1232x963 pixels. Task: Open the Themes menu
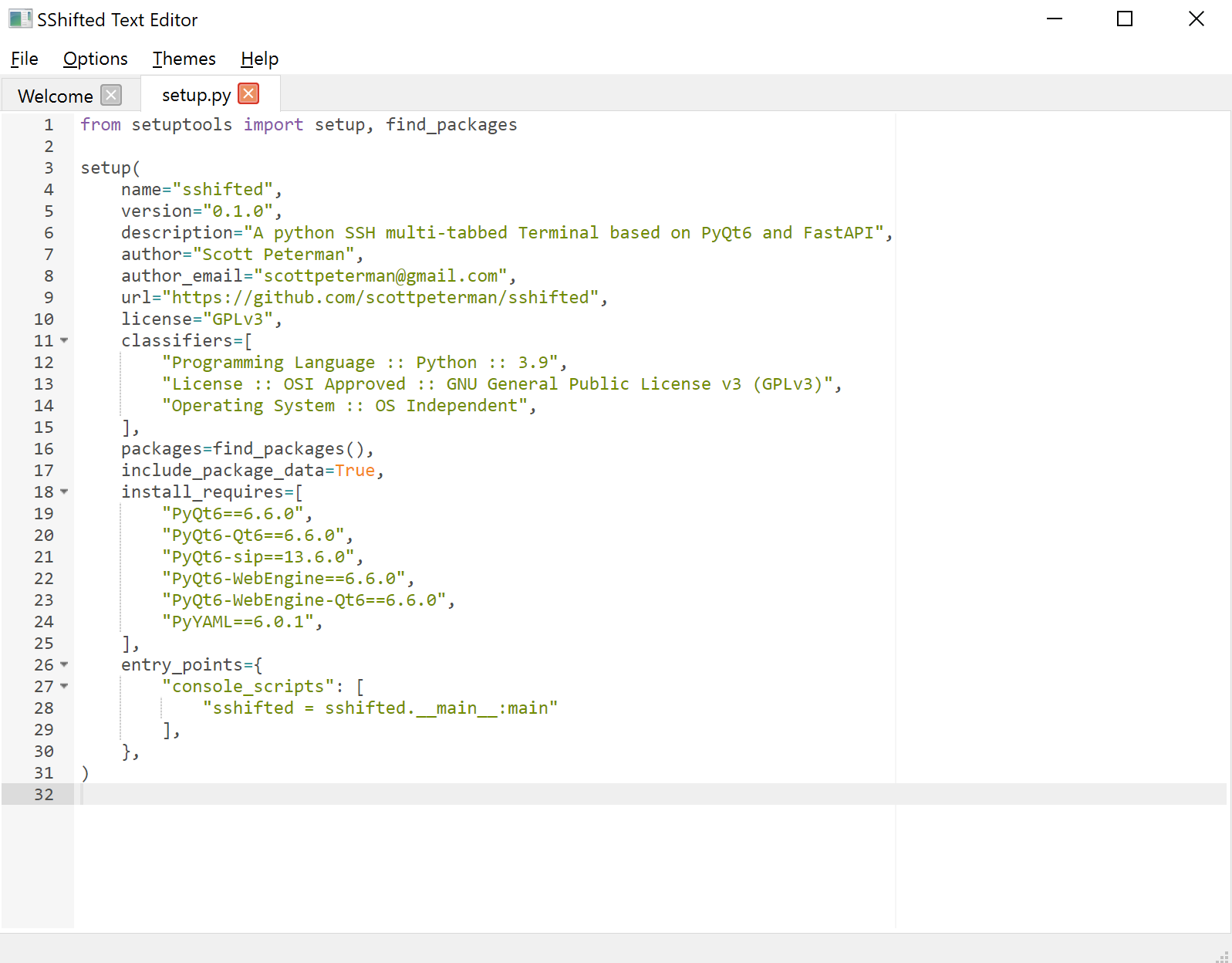184,59
